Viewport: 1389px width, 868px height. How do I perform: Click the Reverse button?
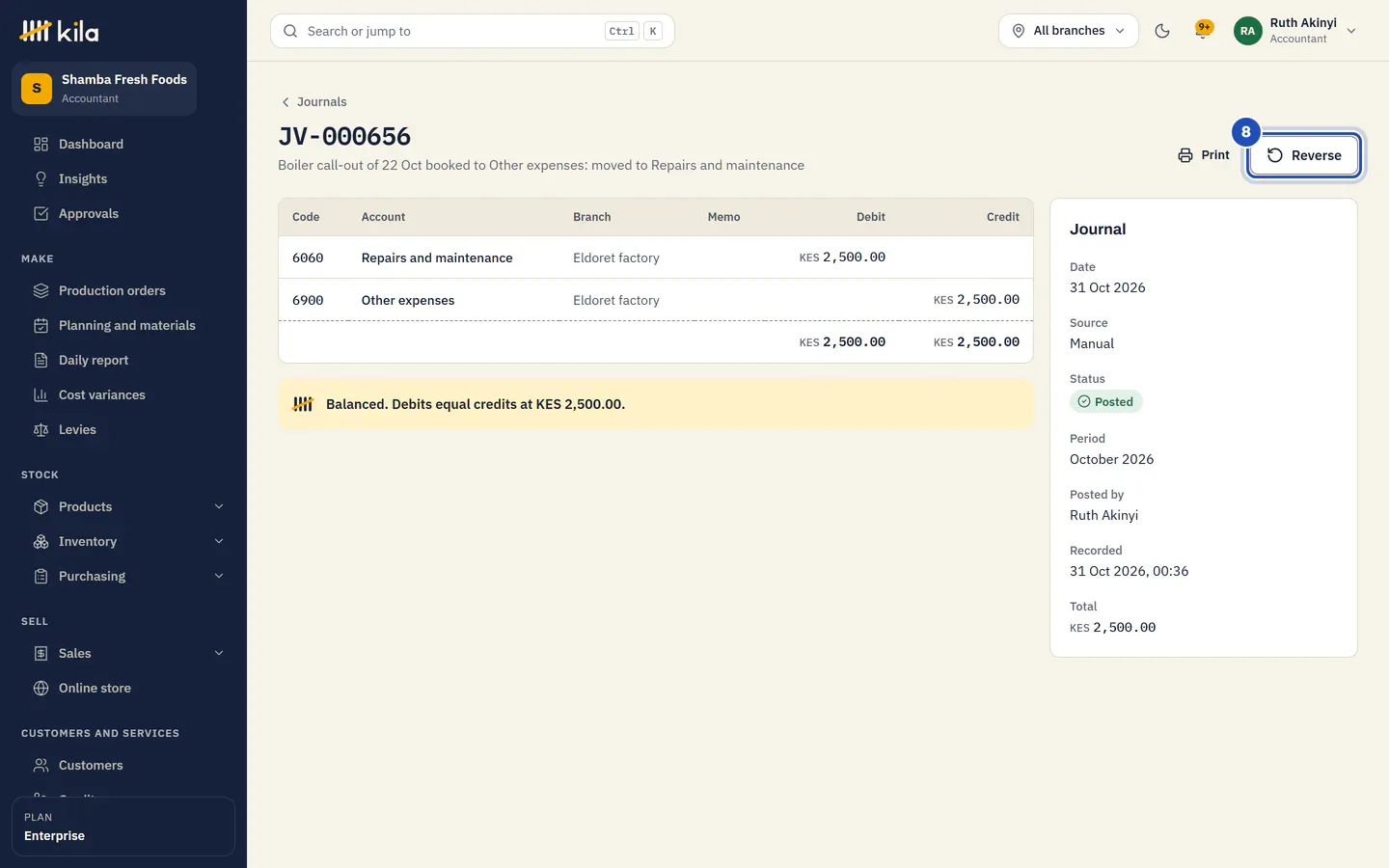click(x=1304, y=155)
